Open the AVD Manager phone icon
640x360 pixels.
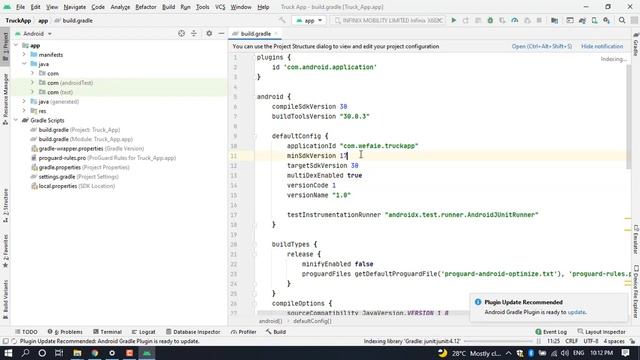[x=595, y=20]
